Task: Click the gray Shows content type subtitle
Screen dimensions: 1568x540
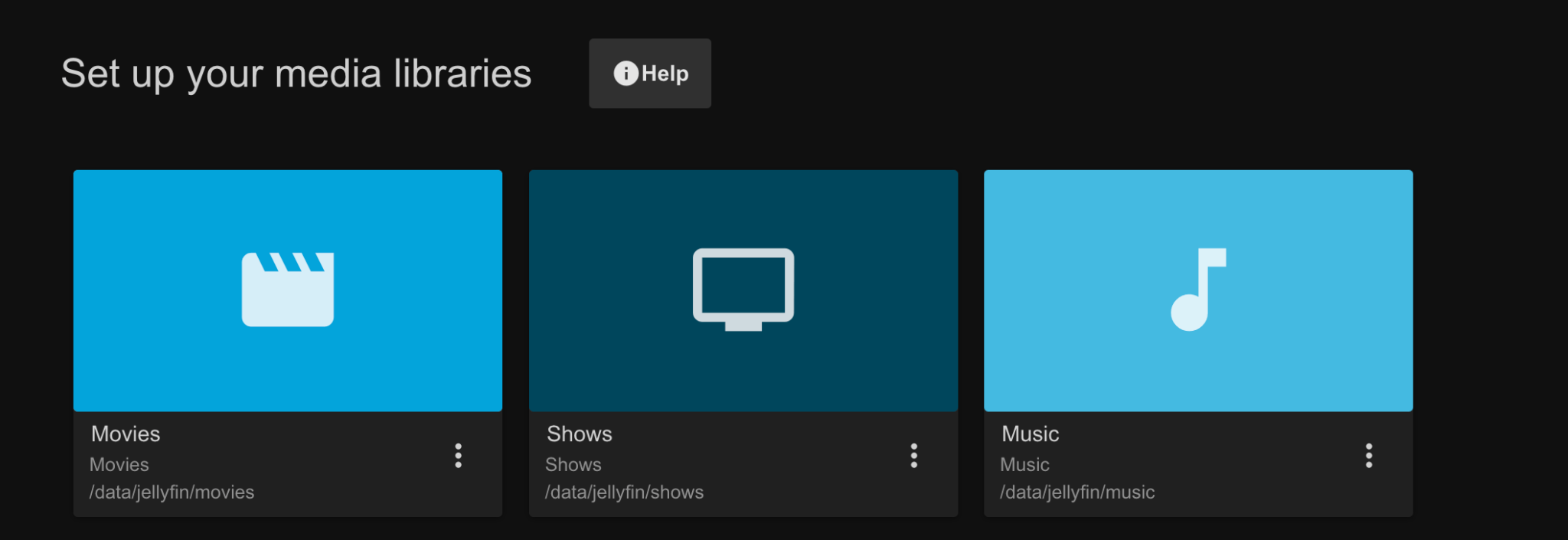Action: click(573, 465)
